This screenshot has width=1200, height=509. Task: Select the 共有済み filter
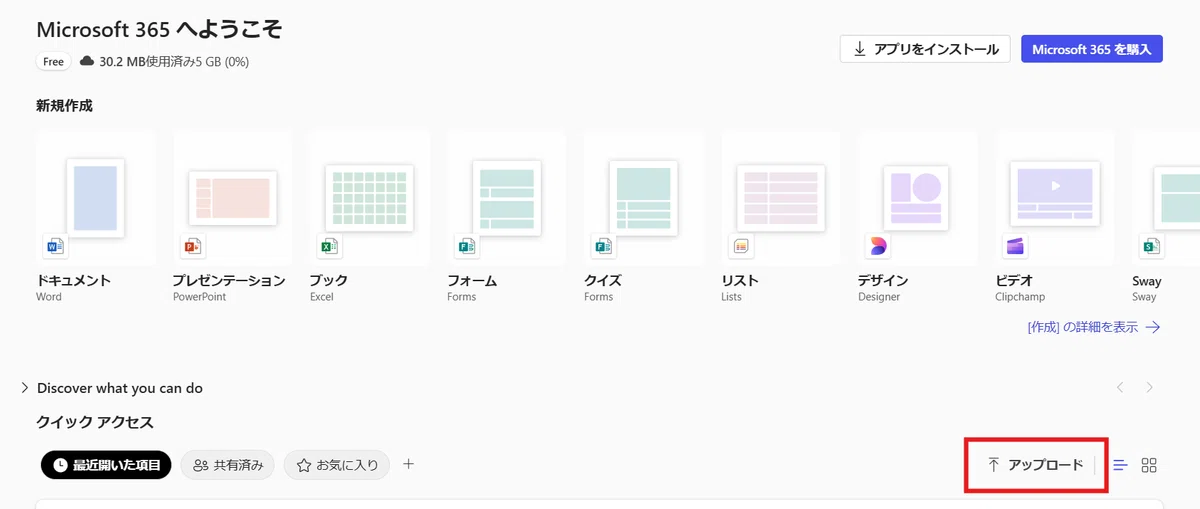(x=228, y=465)
